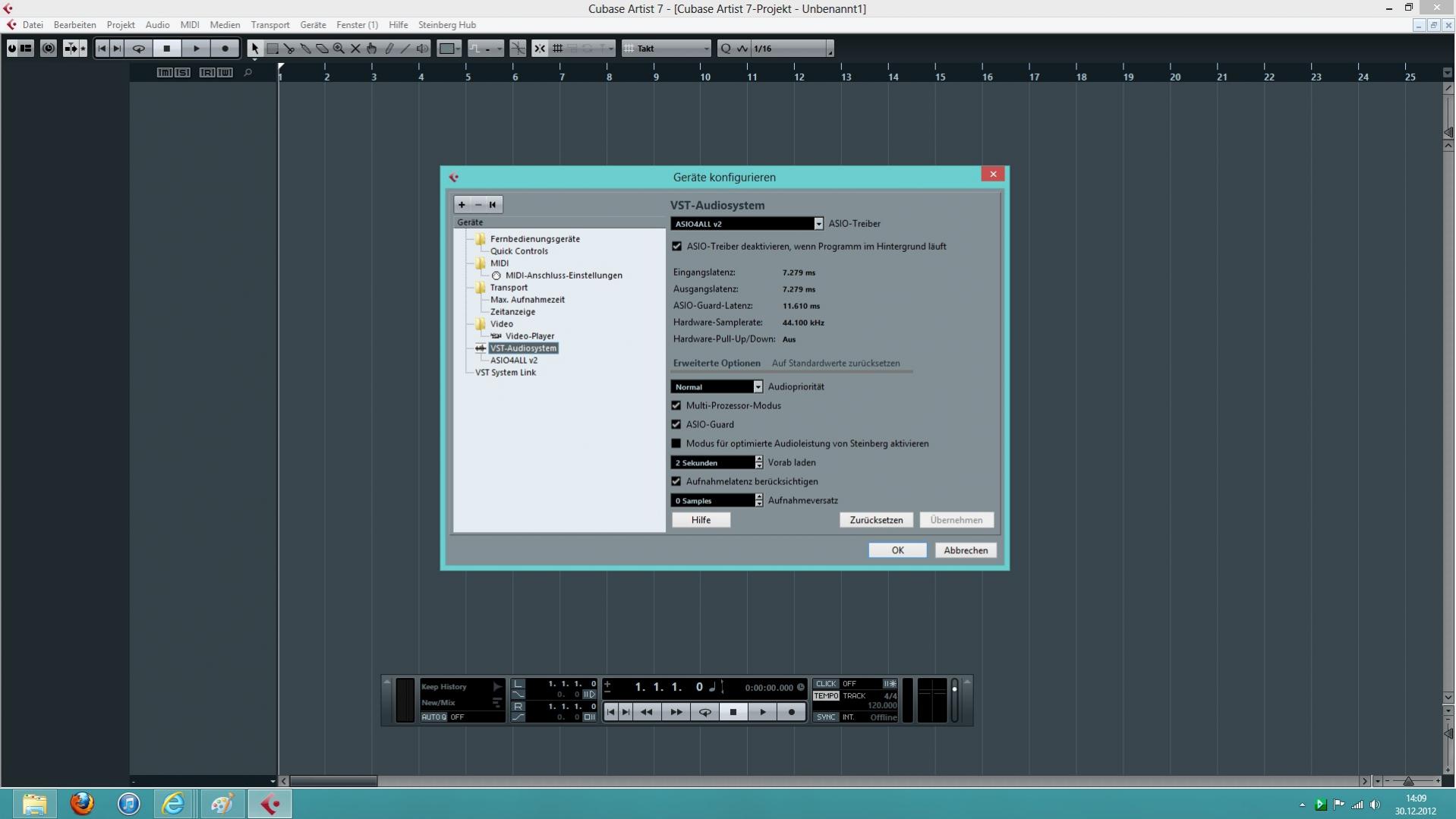1456x819 pixels.
Task: Click the add device plus button
Action: 462,205
